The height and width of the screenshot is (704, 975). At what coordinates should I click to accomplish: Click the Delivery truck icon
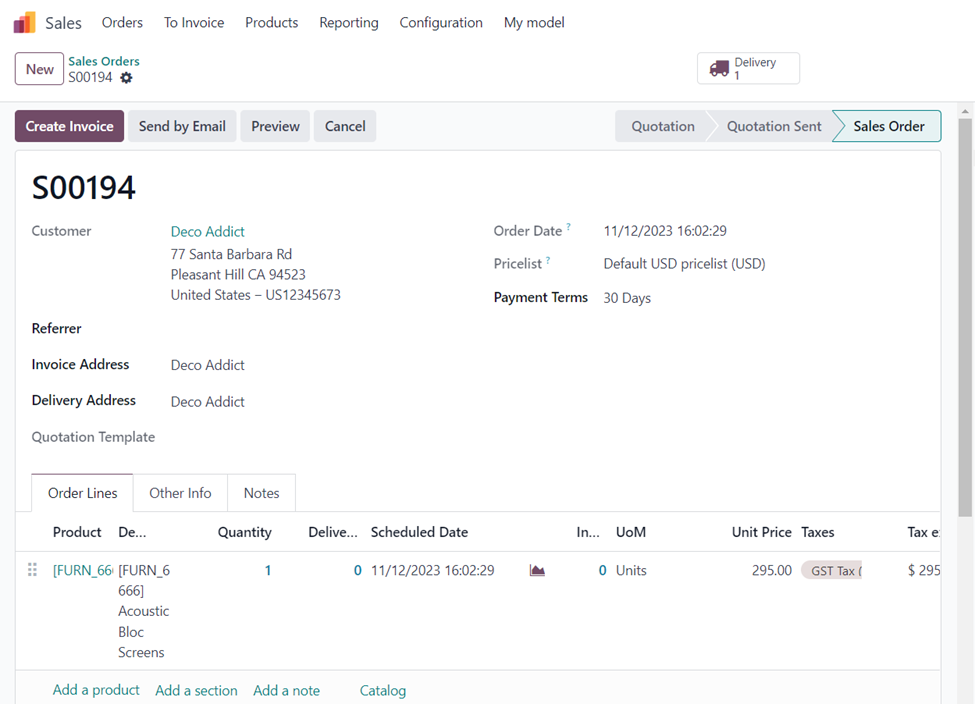719,68
